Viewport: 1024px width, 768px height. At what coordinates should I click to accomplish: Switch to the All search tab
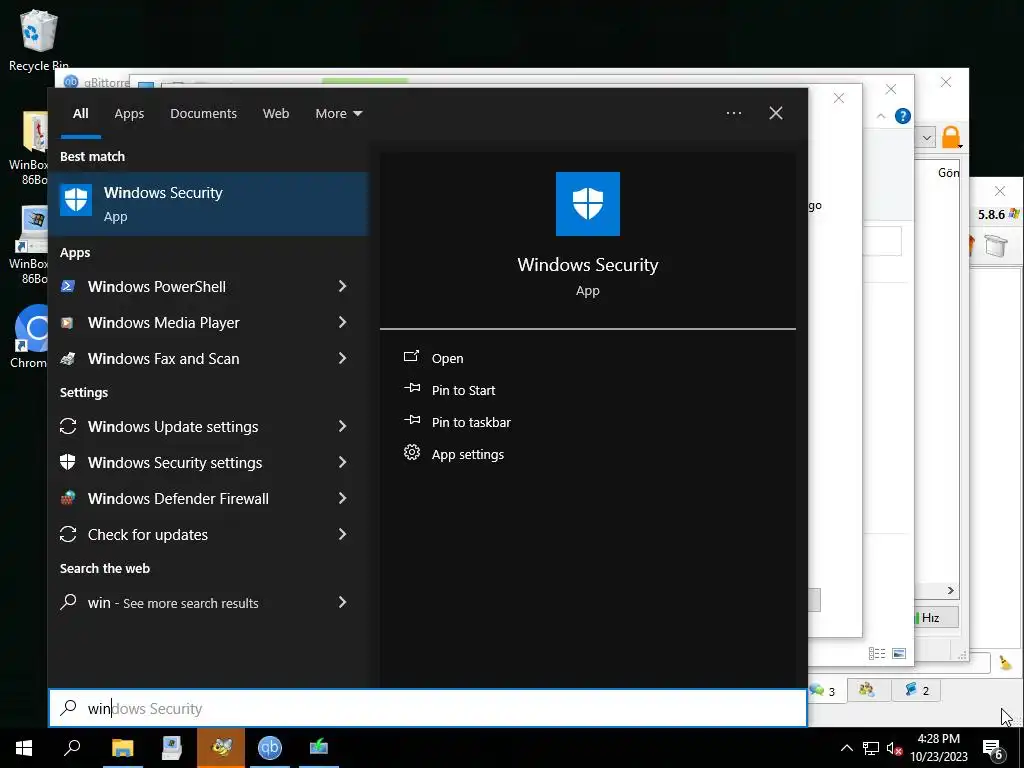(x=80, y=114)
